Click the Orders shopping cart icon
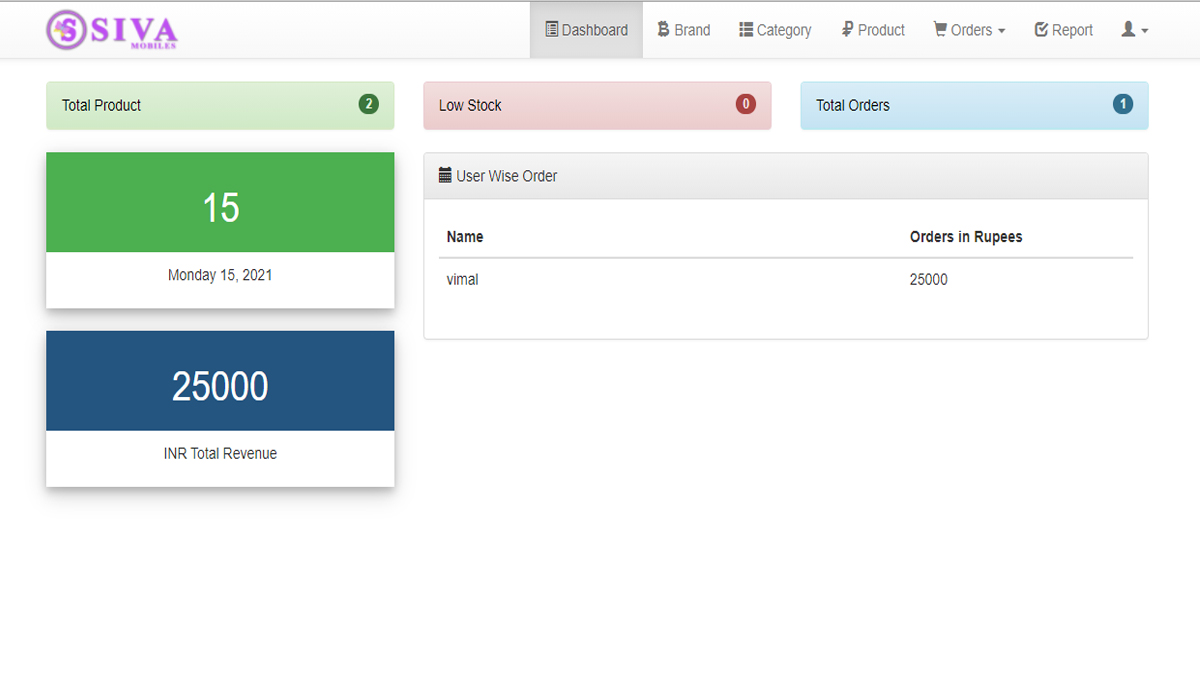1200x695 pixels. [x=940, y=30]
